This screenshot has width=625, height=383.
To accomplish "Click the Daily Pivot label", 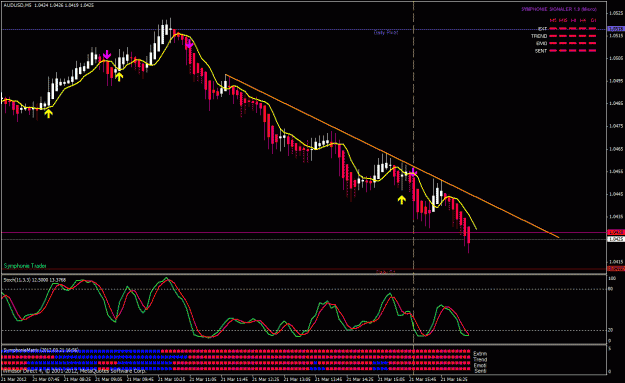I will (386, 33).
